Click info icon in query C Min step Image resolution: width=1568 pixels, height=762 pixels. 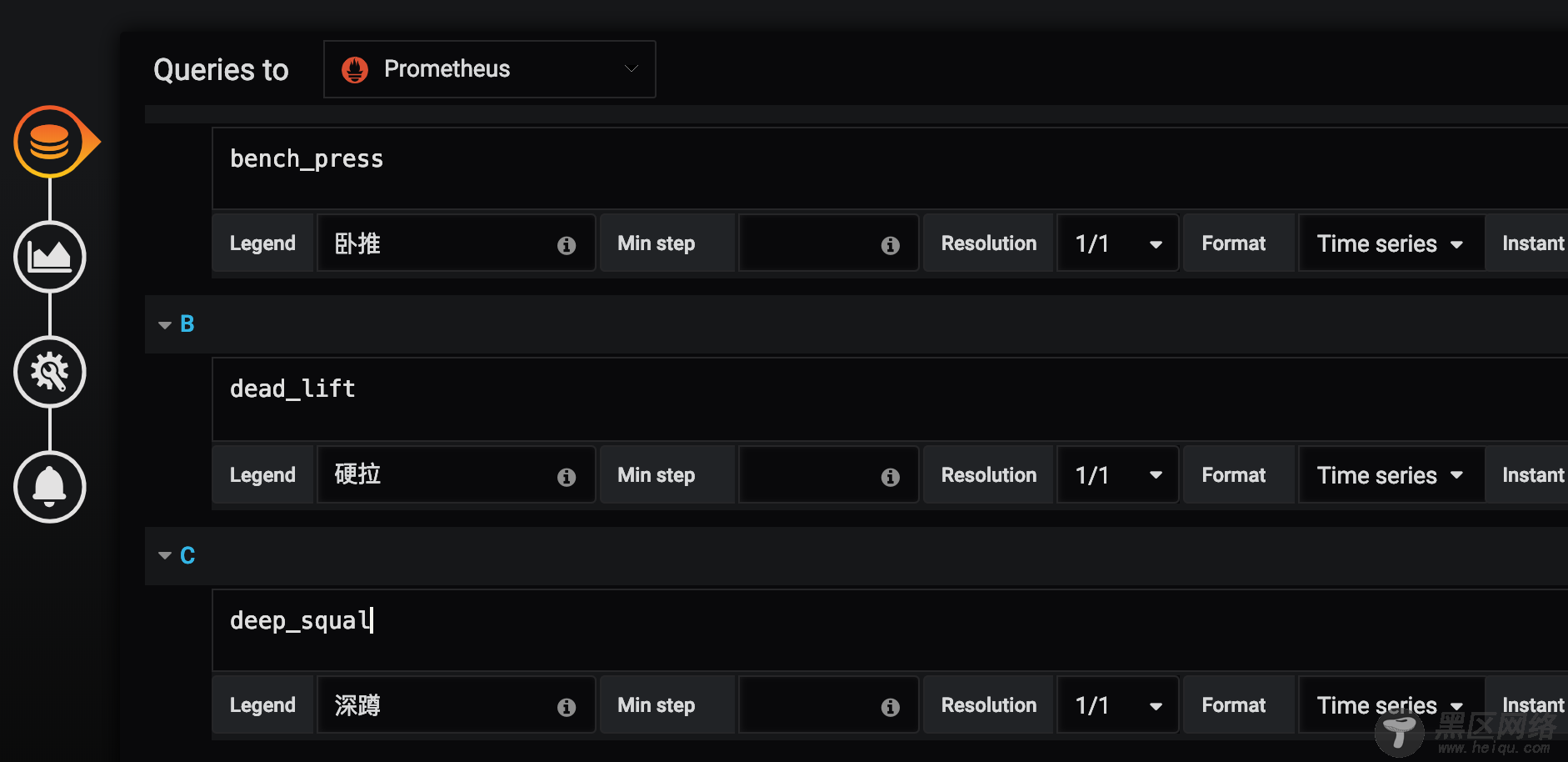pos(891,707)
